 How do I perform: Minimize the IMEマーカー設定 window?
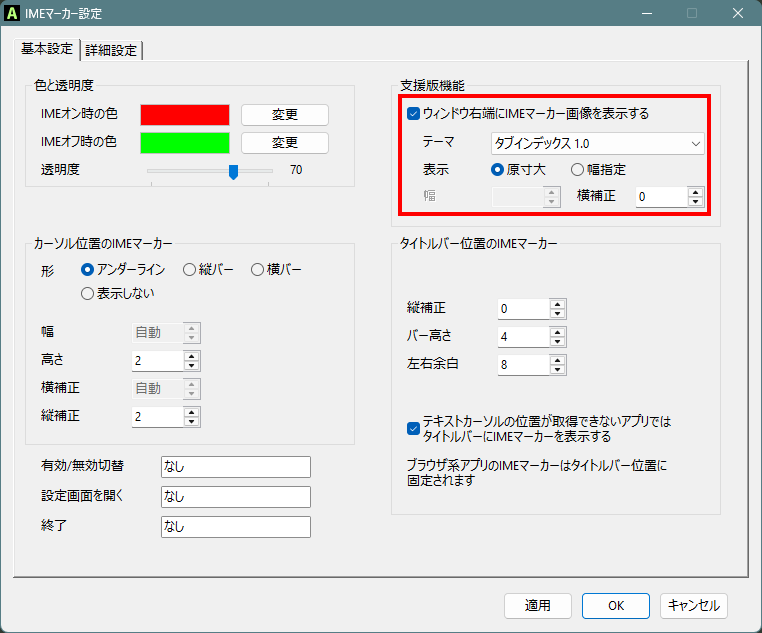coord(647,13)
